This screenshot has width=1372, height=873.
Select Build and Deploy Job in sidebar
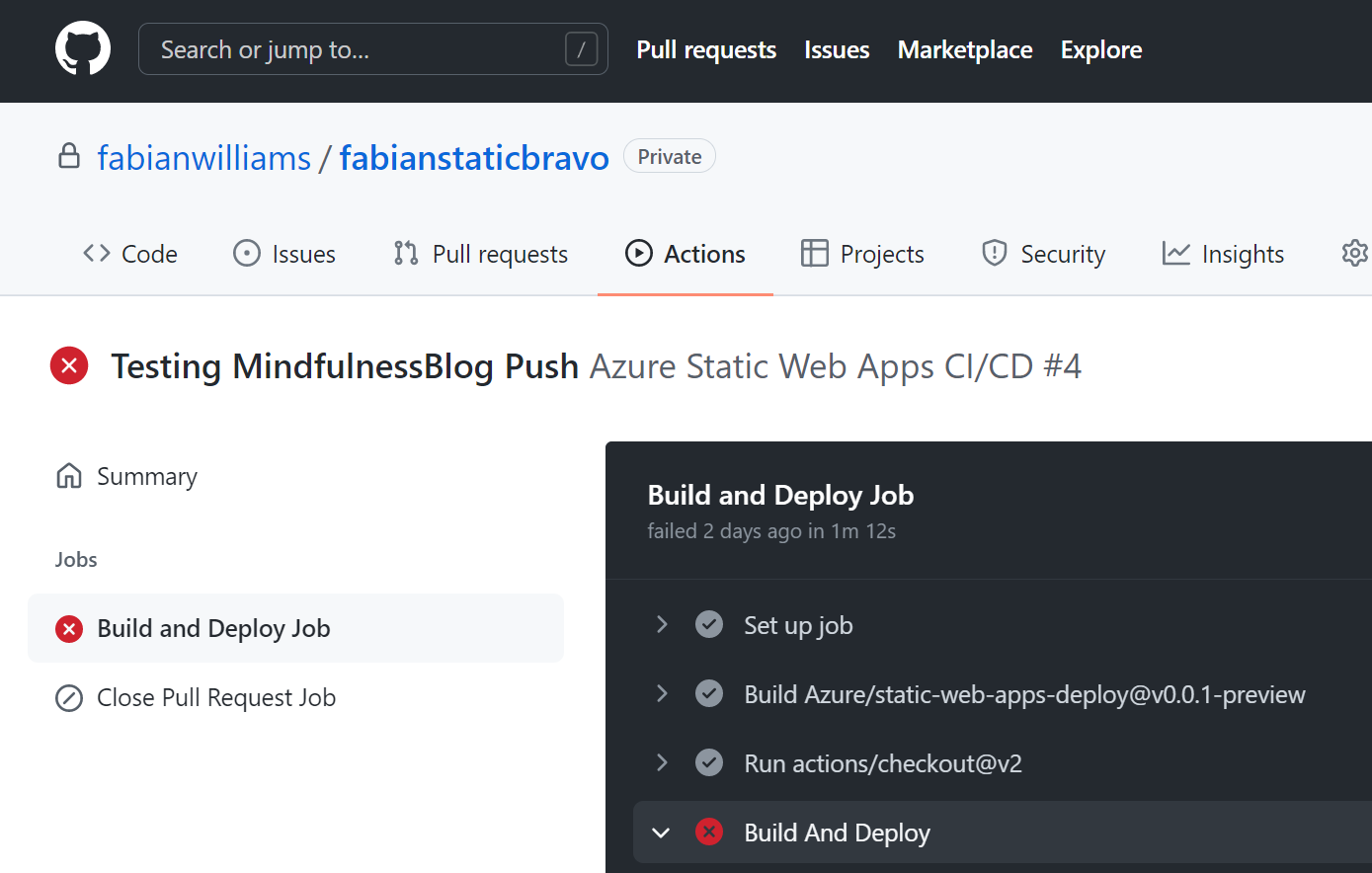(x=295, y=628)
